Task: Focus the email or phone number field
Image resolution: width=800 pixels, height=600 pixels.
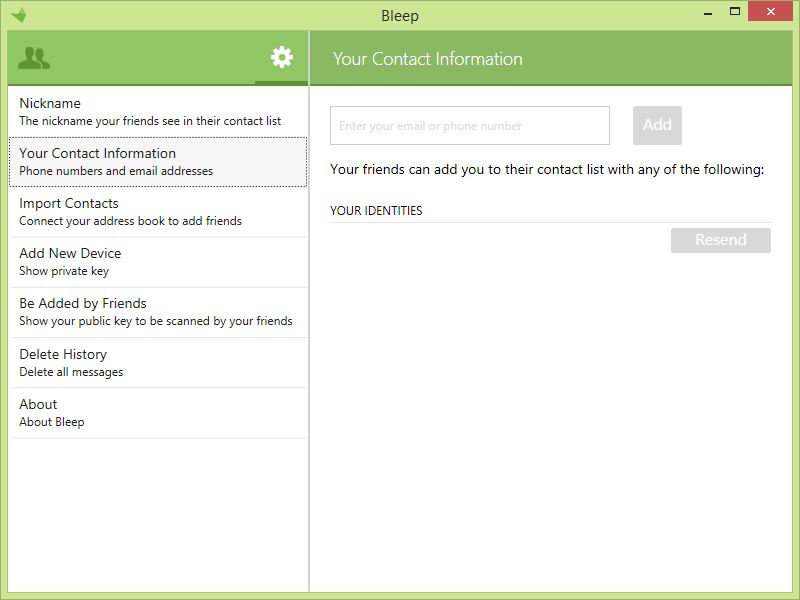Action: (x=470, y=126)
